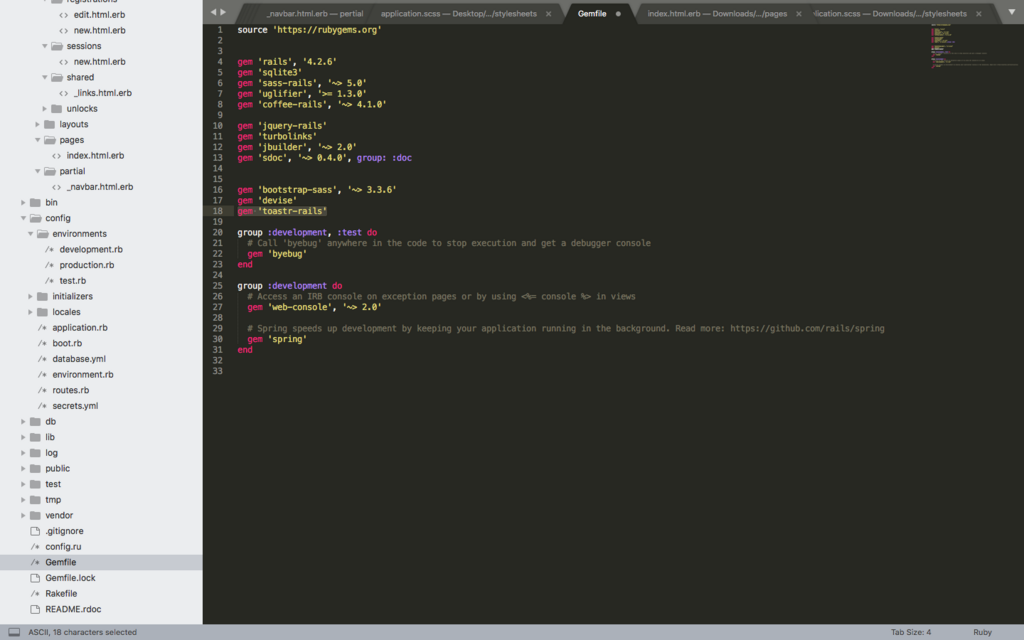The width and height of the screenshot is (1024, 640).
Task: Switch to application.scss Desktop stylesheets tab
Action: 458,14
